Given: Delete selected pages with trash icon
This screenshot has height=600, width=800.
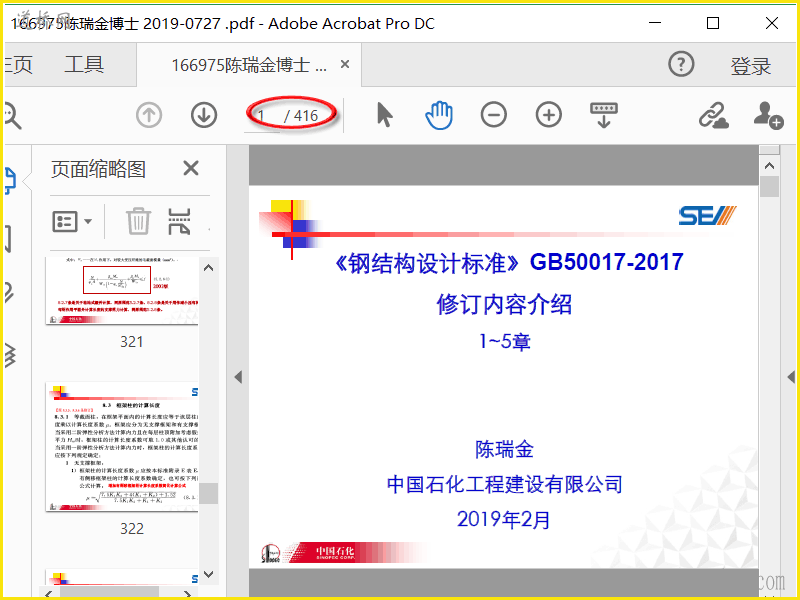Looking at the screenshot, I should click(x=138, y=221).
